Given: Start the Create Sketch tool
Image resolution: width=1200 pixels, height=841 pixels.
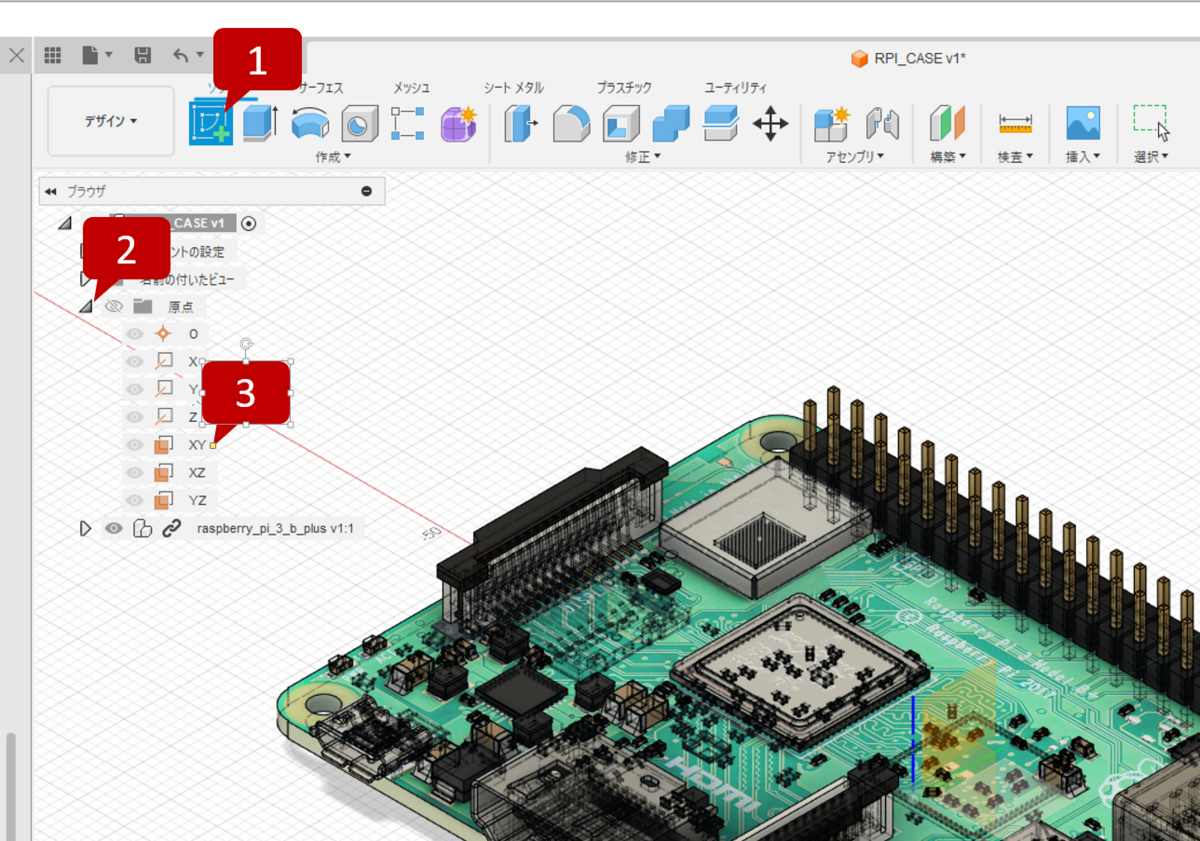Looking at the screenshot, I should tap(211, 124).
